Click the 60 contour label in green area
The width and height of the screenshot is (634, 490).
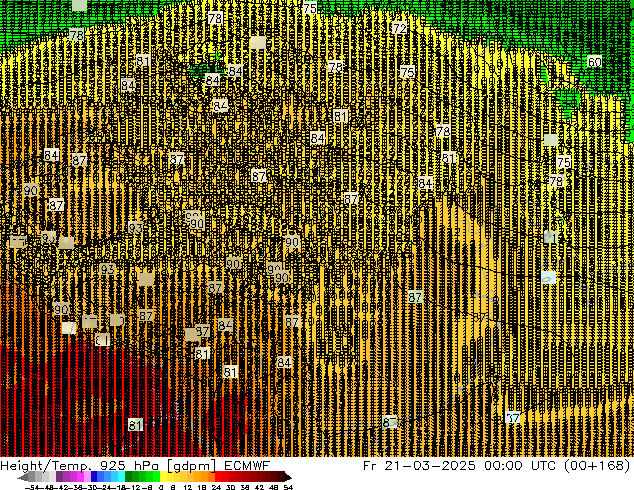click(x=594, y=62)
